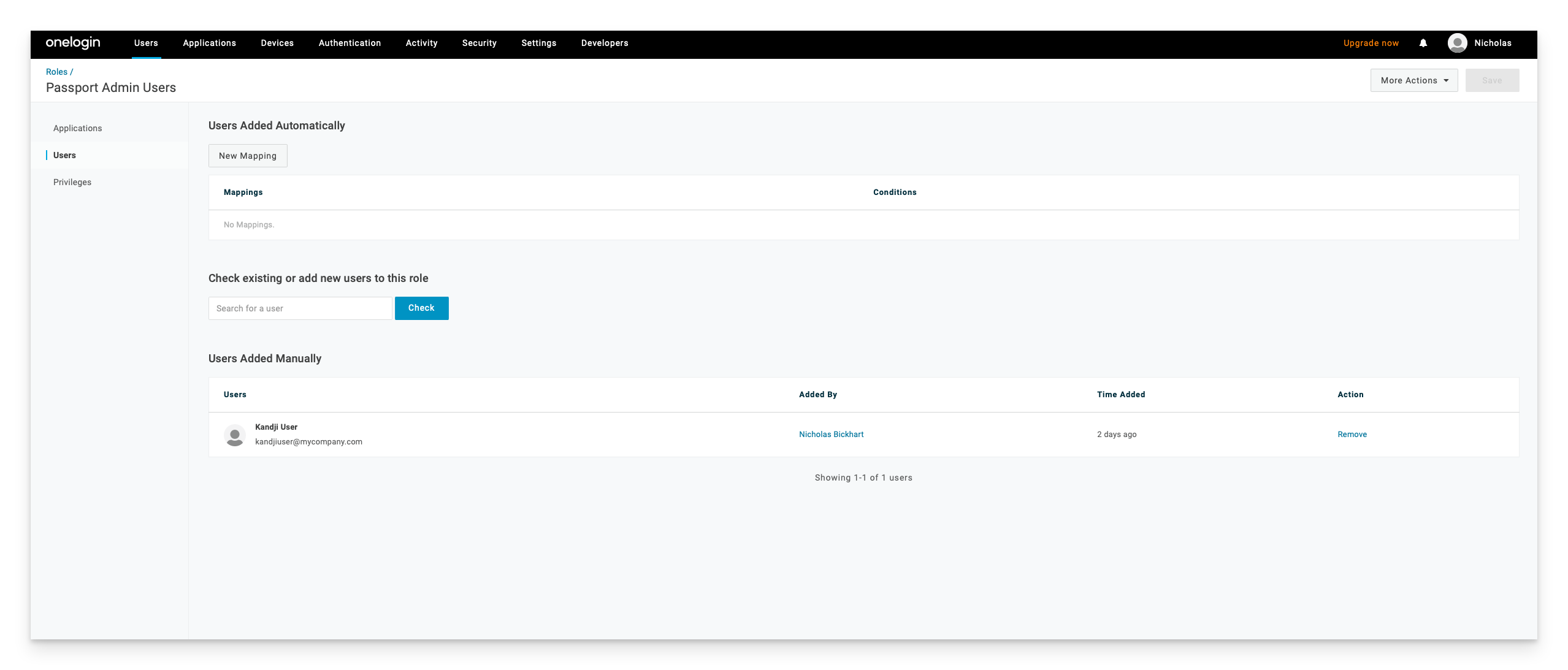Image resolution: width=1568 pixels, height=670 pixels.
Task: Expand the More Actions dropdown
Action: pyautogui.click(x=1414, y=80)
